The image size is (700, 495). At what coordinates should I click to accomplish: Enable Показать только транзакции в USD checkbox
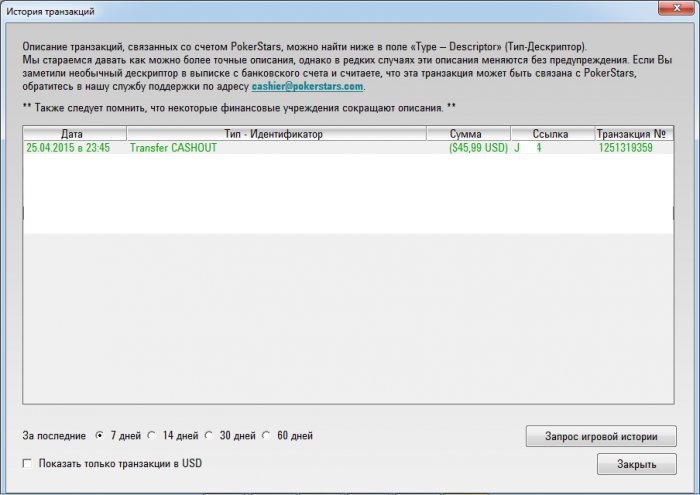[27, 463]
